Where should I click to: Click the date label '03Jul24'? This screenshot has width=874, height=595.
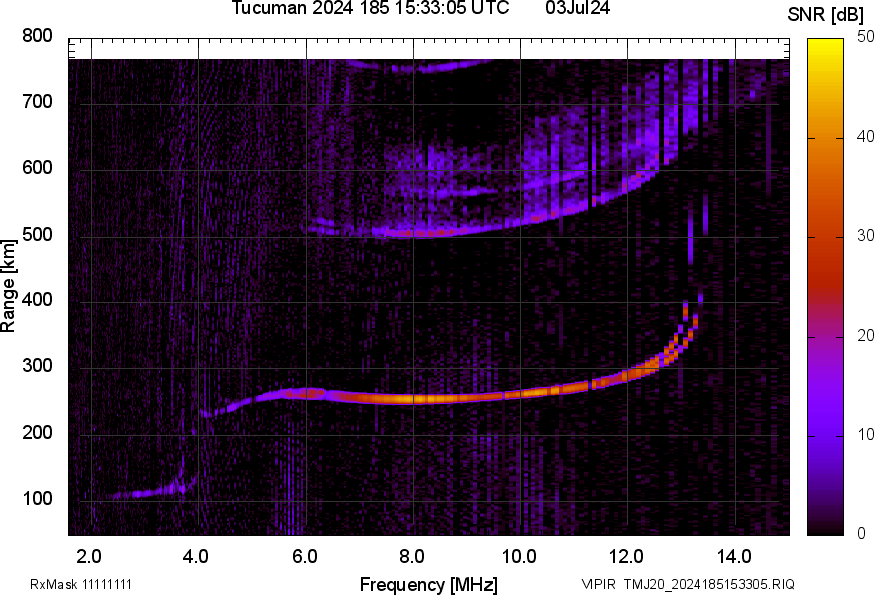pyautogui.click(x=578, y=8)
